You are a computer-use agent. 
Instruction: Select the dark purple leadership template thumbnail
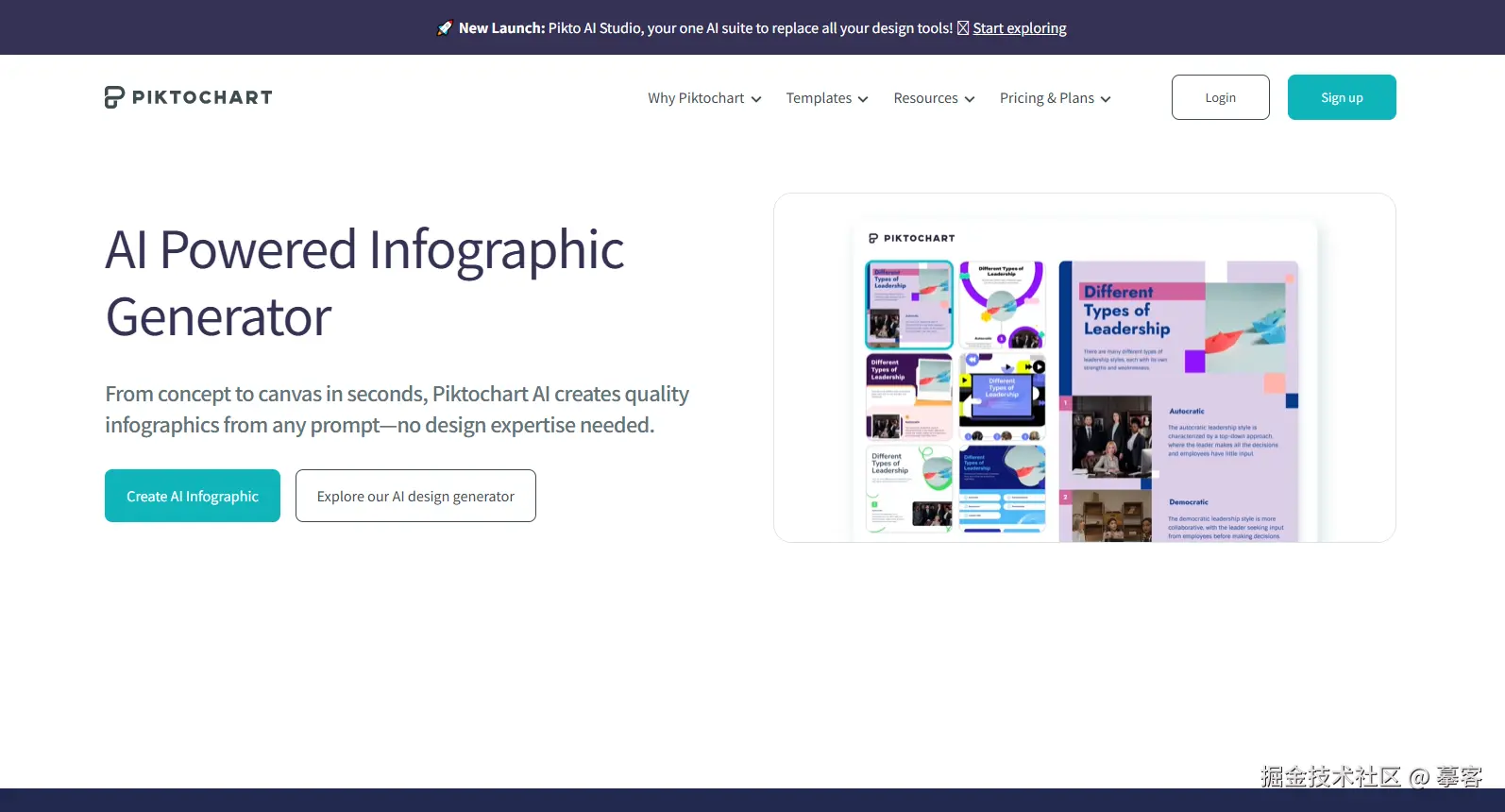[x=909, y=398]
